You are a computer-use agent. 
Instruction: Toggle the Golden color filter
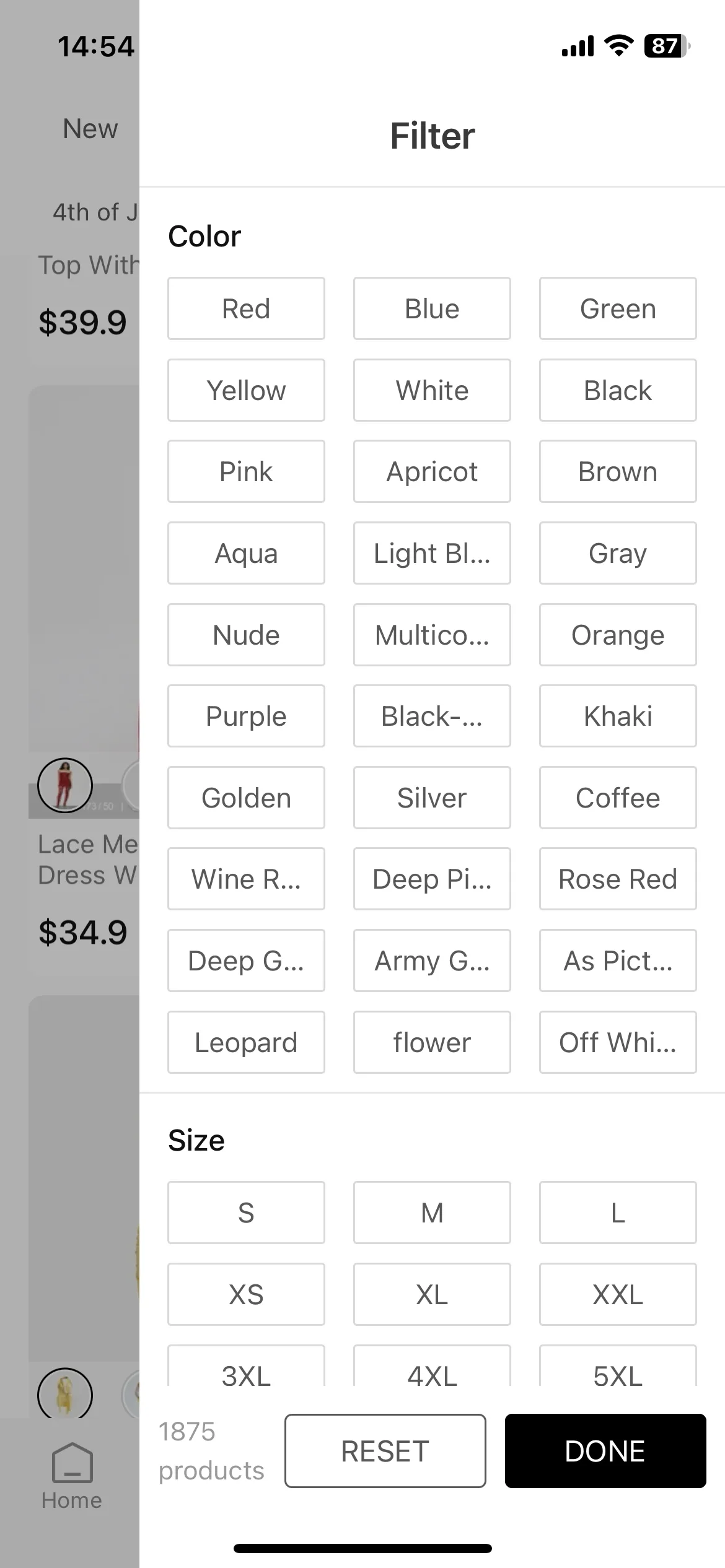pyautogui.click(x=246, y=798)
